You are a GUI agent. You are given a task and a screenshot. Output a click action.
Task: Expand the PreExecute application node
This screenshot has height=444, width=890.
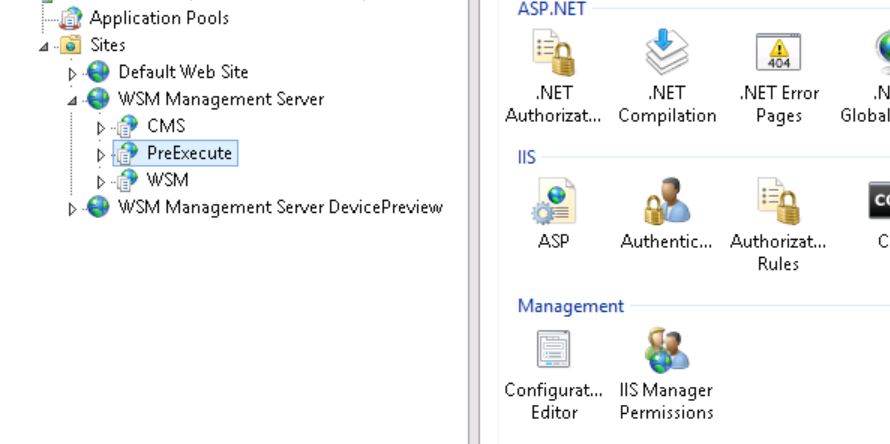pos(100,154)
